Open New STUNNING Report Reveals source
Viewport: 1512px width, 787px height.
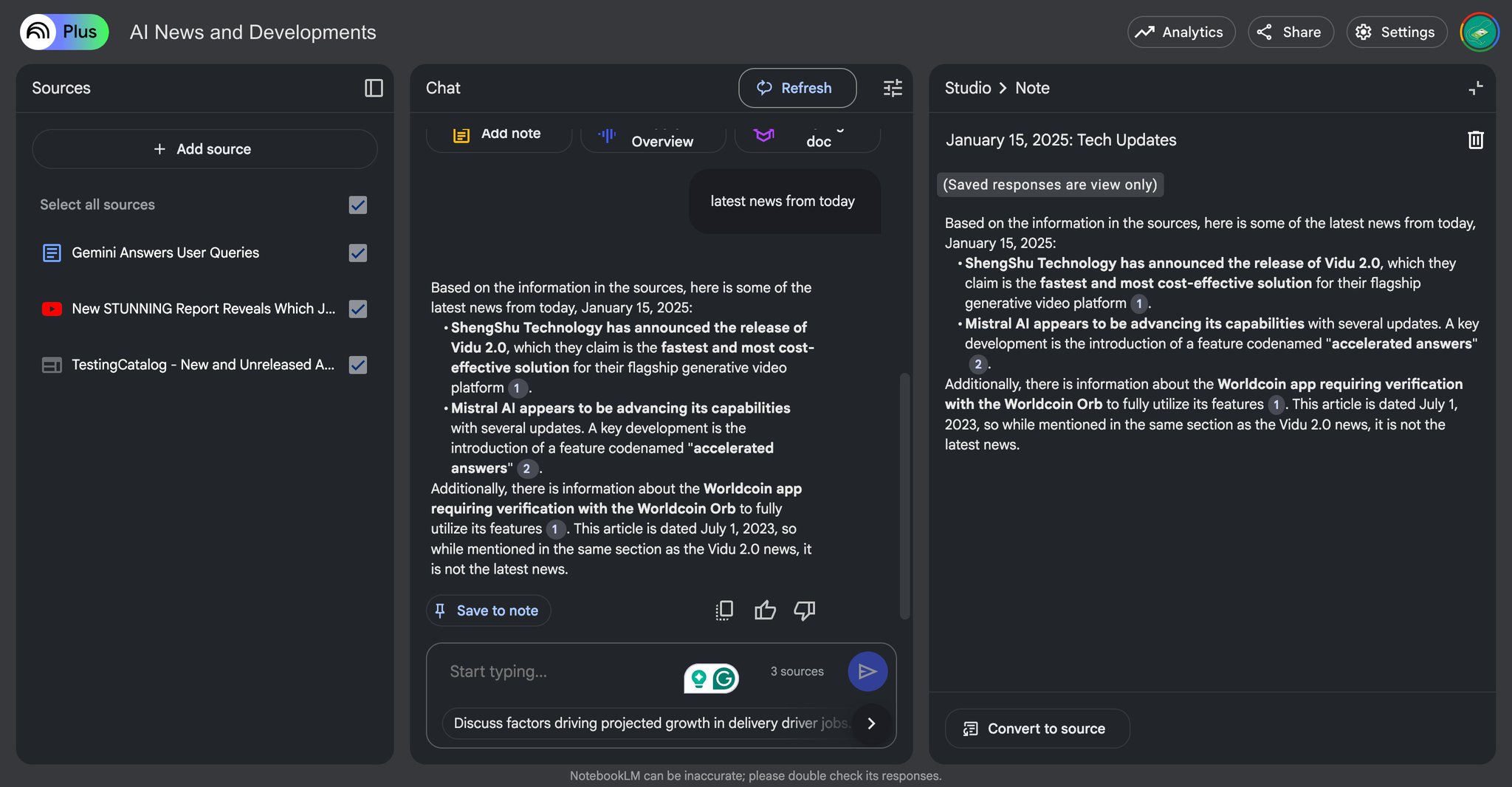pos(204,309)
